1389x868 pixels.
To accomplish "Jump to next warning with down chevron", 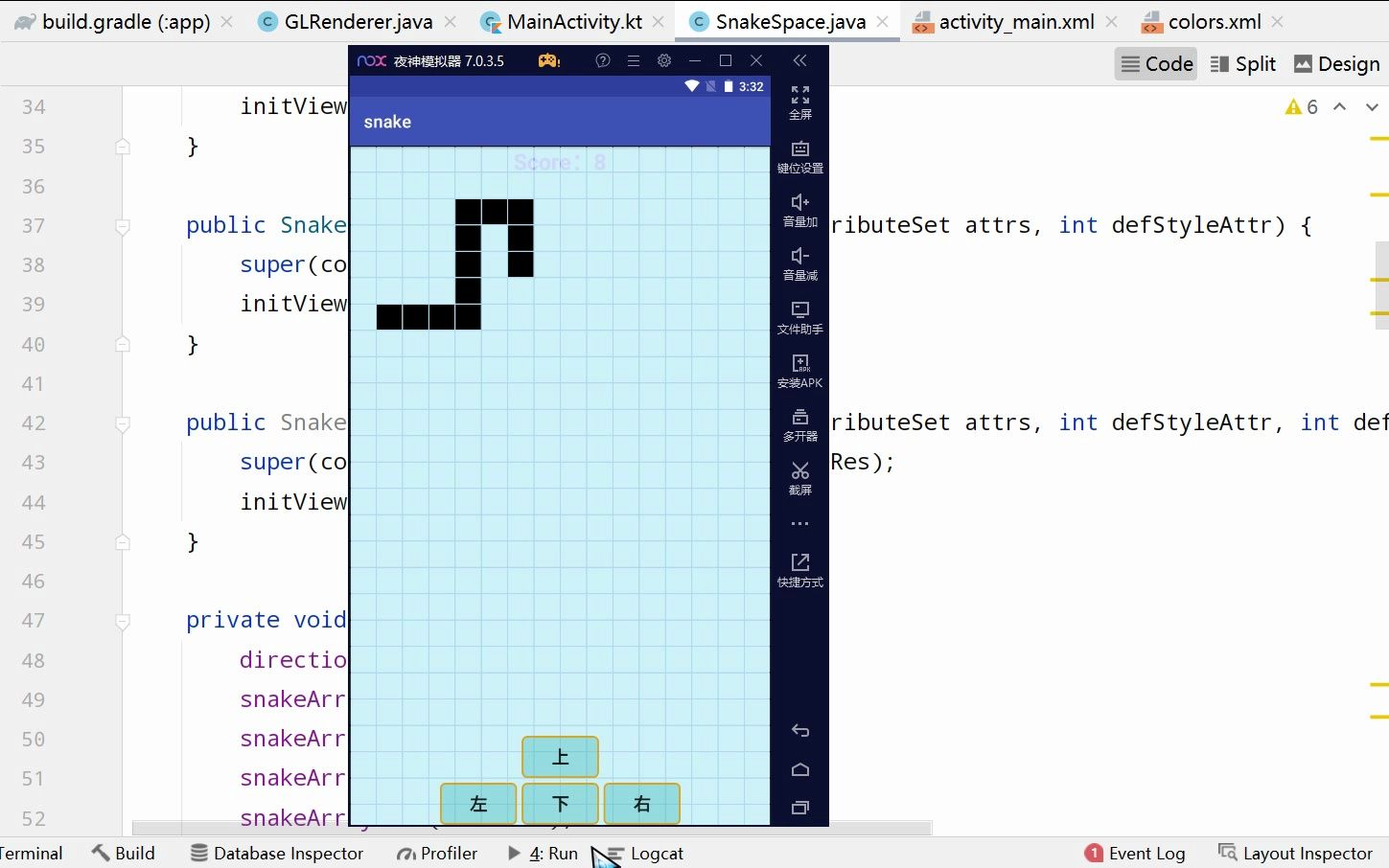I will point(1371,106).
